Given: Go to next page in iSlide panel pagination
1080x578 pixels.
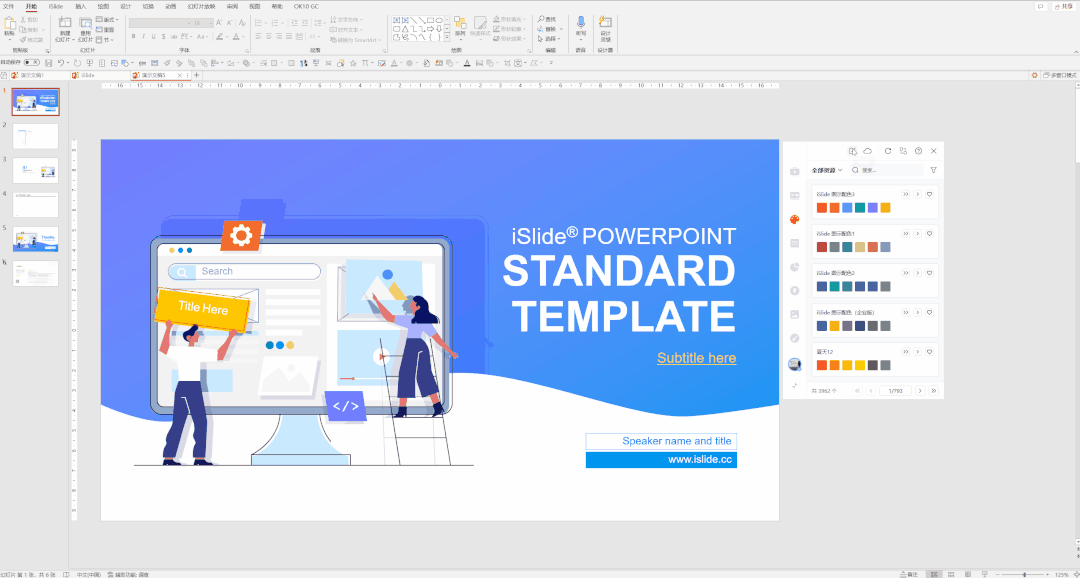Looking at the screenshot, I should (922, 391).
